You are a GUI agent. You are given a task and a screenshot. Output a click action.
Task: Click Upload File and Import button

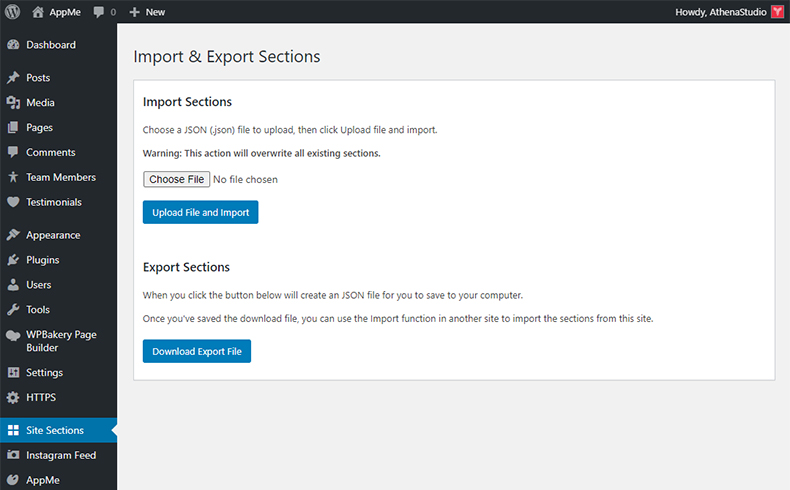pos(201,212)
